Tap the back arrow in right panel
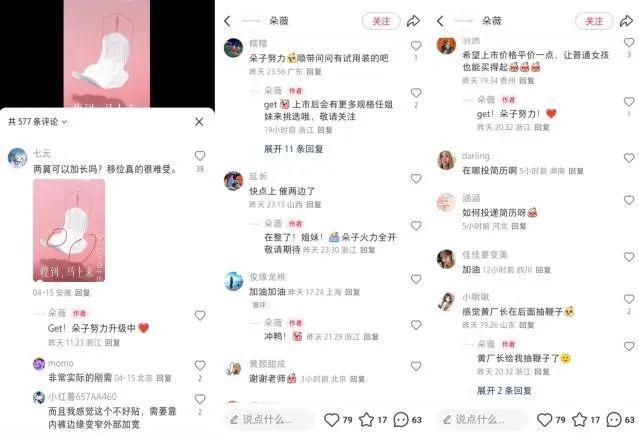The image size is (639, 436). tap(440, 21)
